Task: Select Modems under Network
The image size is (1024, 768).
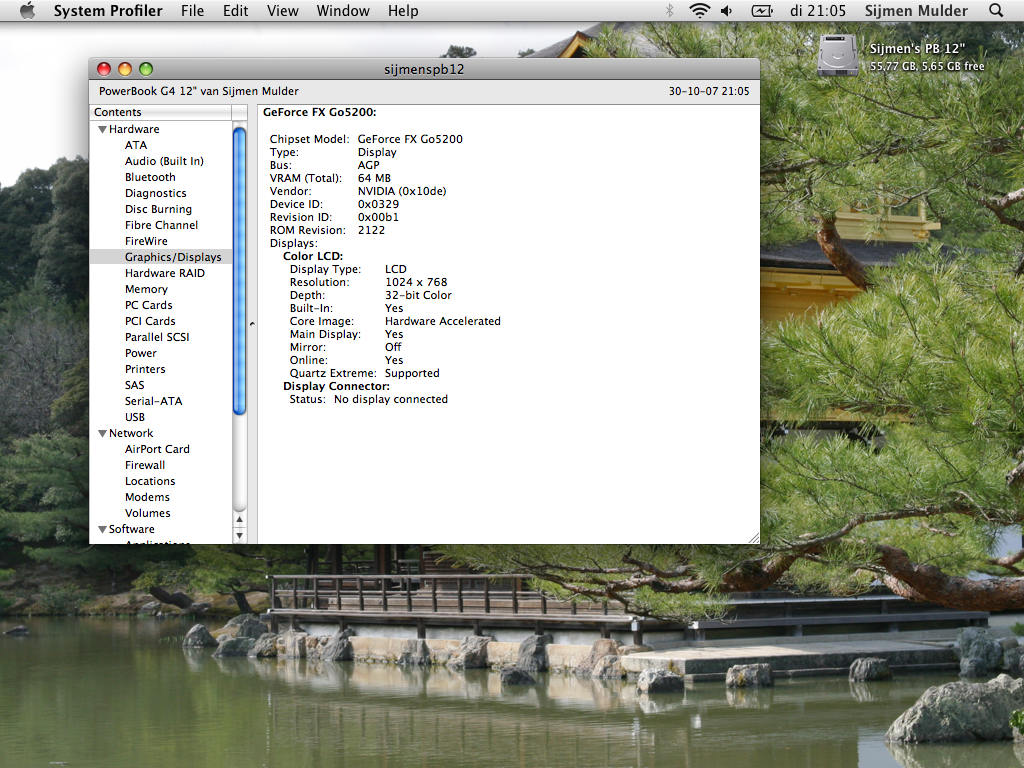Action: tap(148, 497)
